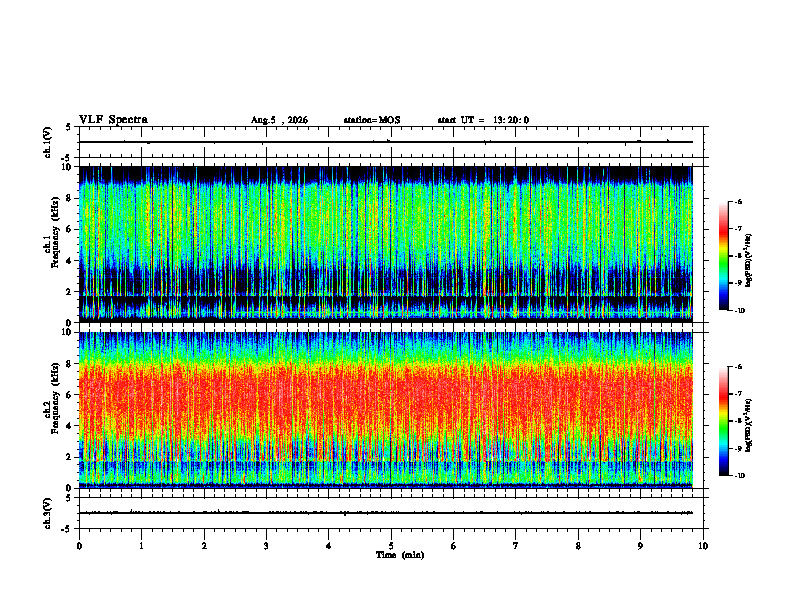
Task: Click the log(PSD) unit label beside ch.1 color scale
Action: pyautogui.click(x=749, y=260)
